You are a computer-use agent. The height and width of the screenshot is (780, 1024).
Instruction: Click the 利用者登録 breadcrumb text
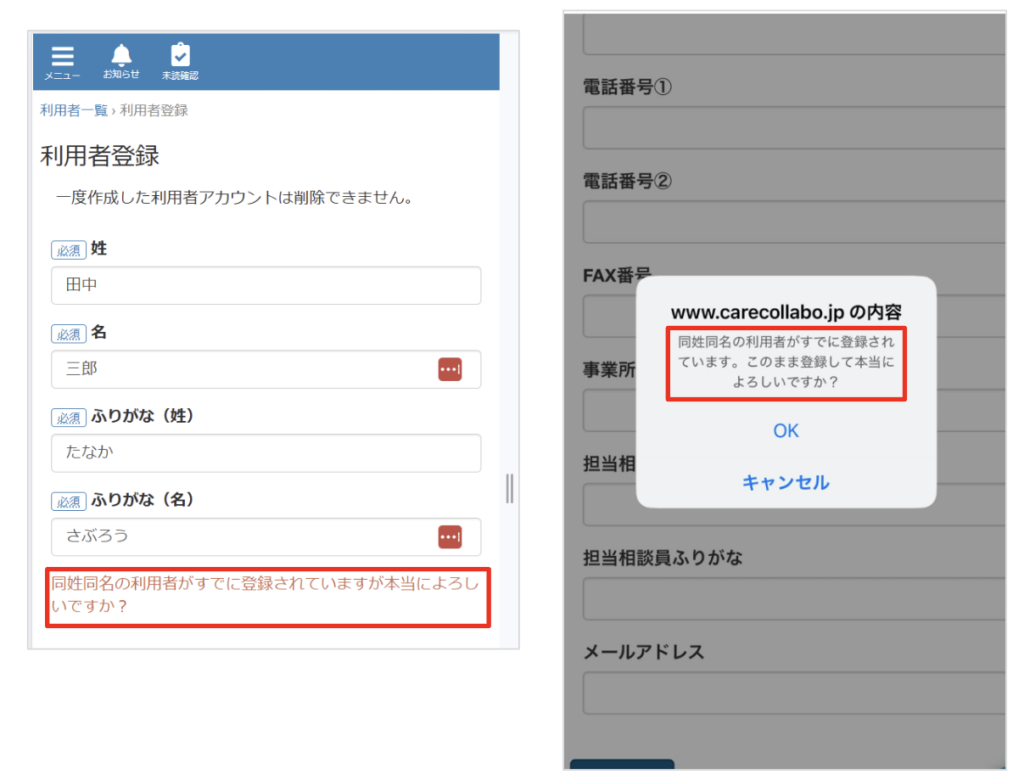point(154,110)
